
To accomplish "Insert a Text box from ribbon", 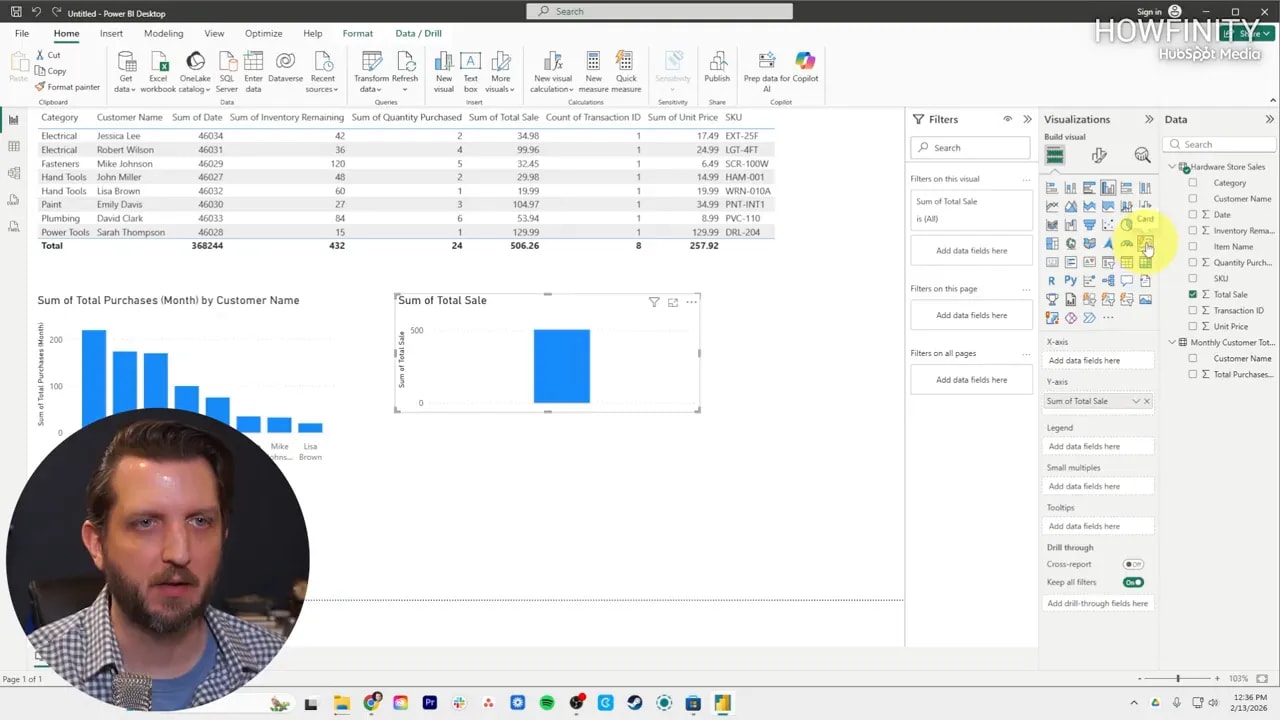I will point(470,72).
